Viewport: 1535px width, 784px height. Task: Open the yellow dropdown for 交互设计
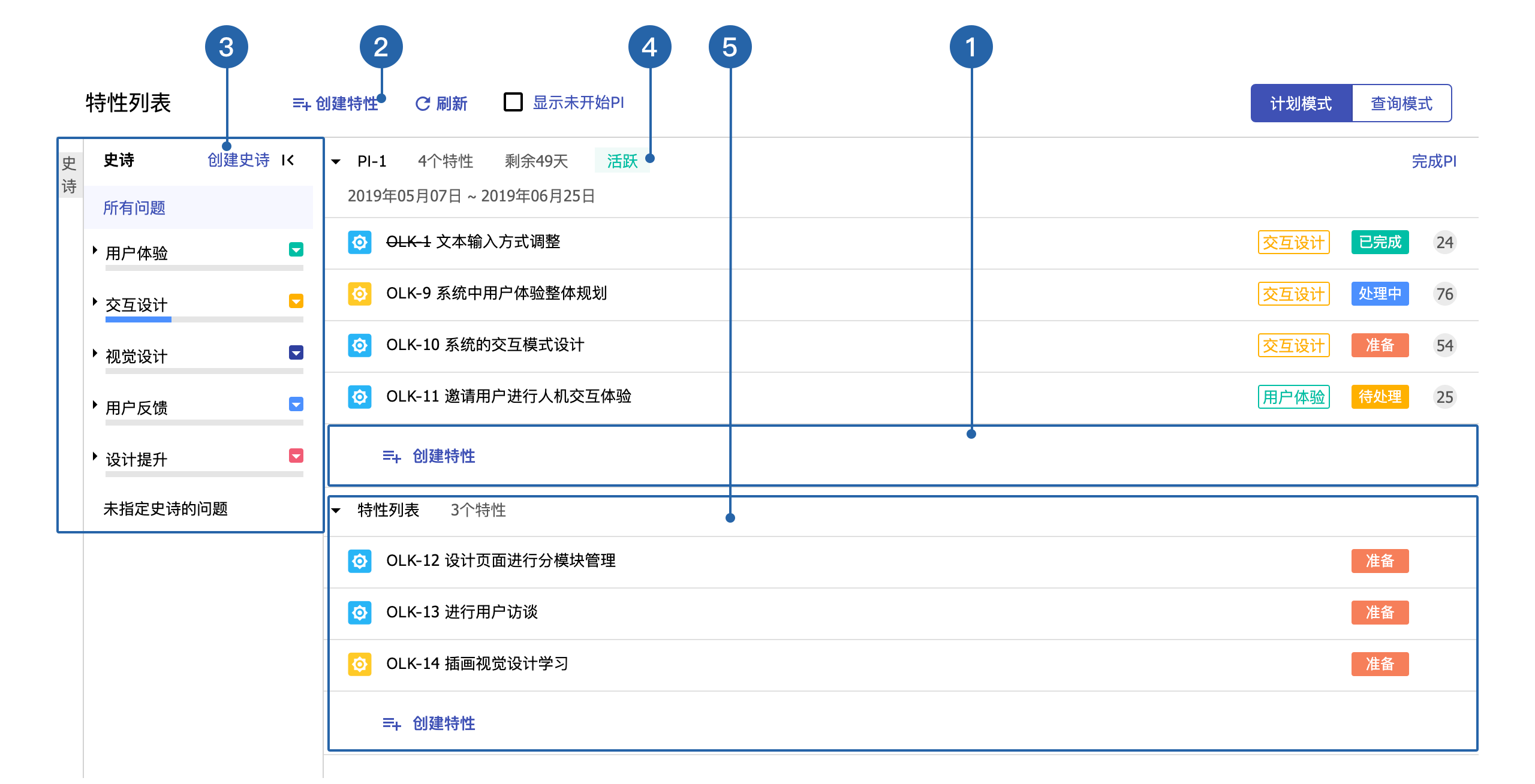click(x=296, y=301)
